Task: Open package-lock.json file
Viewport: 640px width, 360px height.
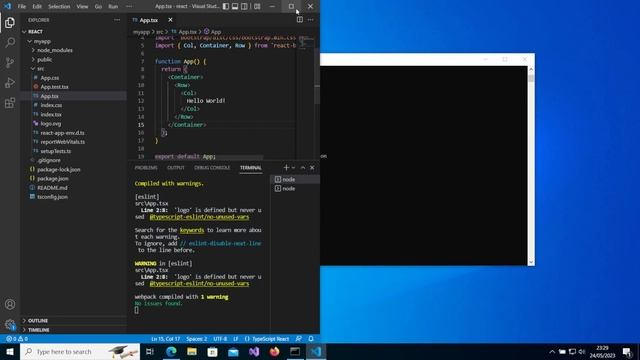Action: coord(73,169)
